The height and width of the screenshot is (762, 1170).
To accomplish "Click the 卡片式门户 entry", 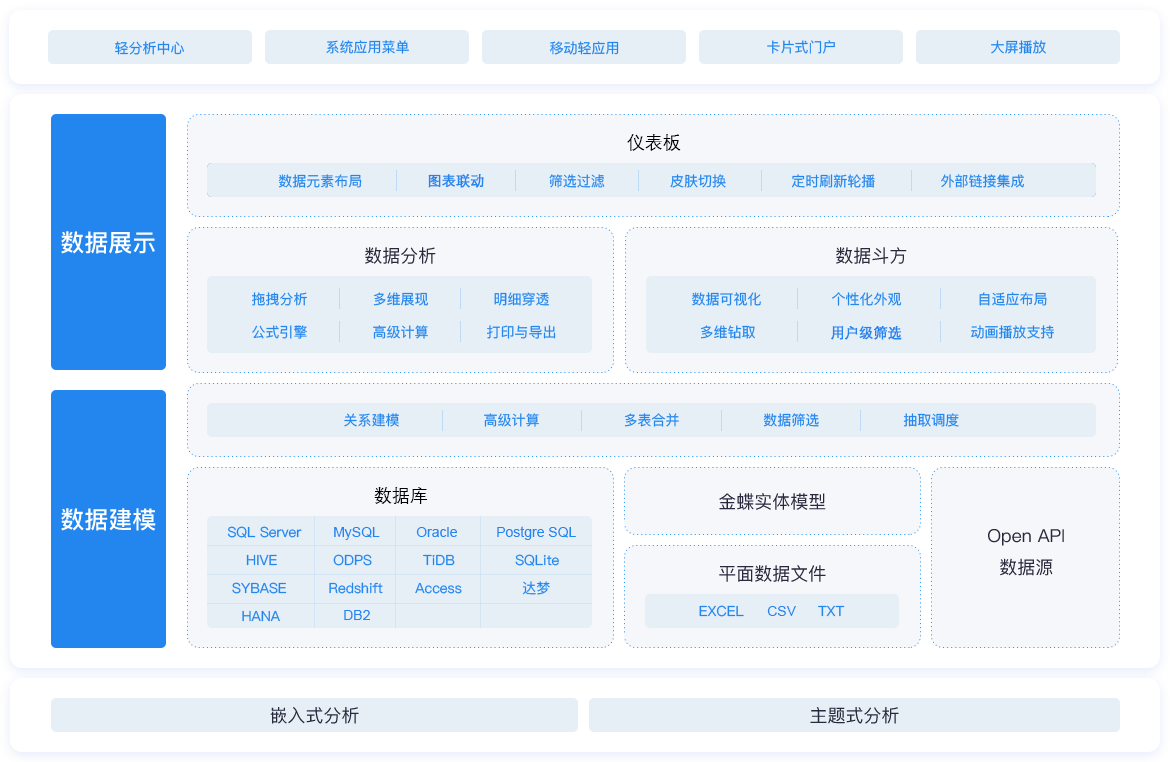I will click(800, 46).
